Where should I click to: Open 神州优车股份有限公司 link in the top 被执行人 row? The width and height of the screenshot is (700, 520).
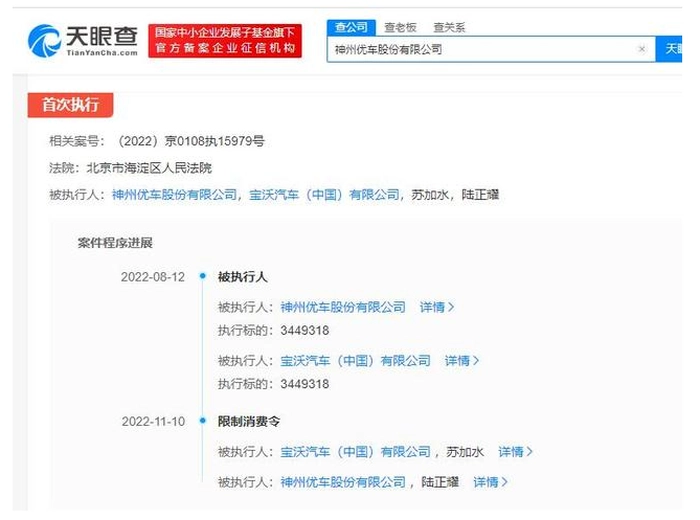(174, 195)
